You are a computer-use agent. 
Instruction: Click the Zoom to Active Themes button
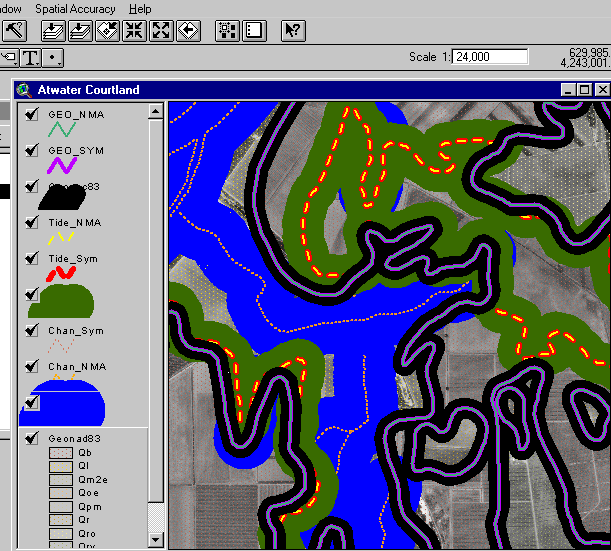coord(82,30)
